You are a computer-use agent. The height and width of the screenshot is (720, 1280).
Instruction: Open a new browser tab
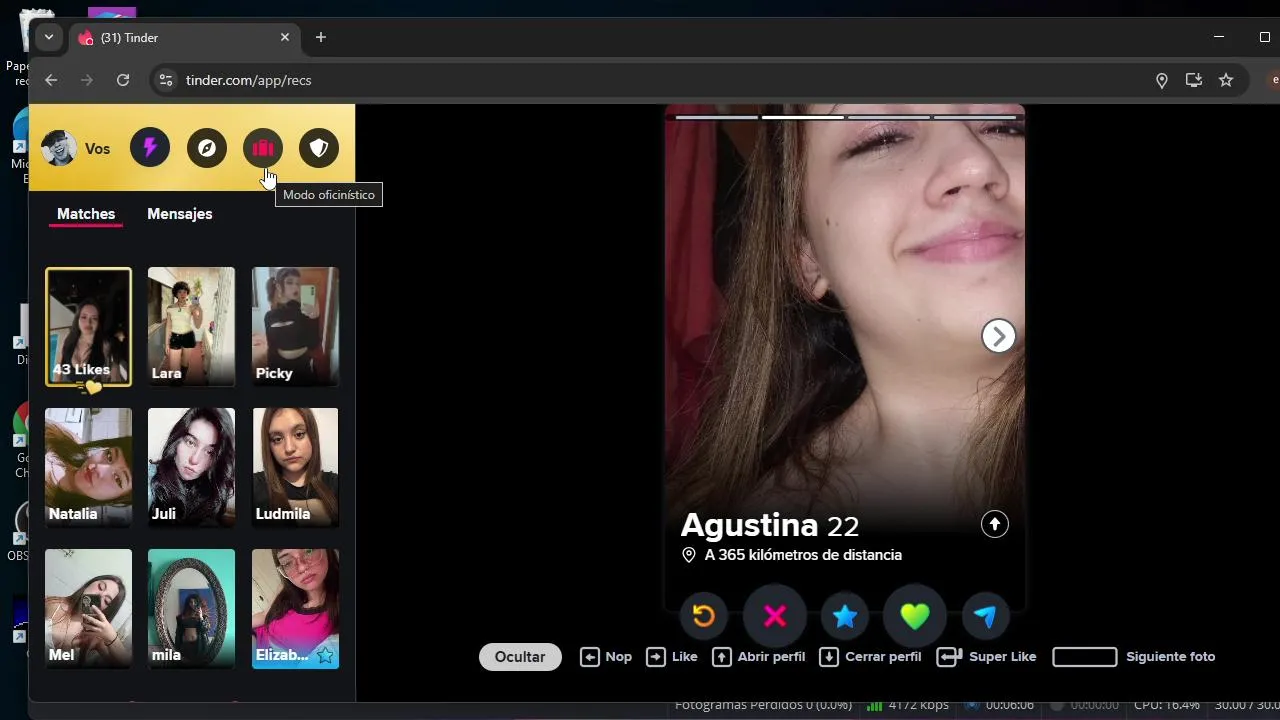point(321,37)
